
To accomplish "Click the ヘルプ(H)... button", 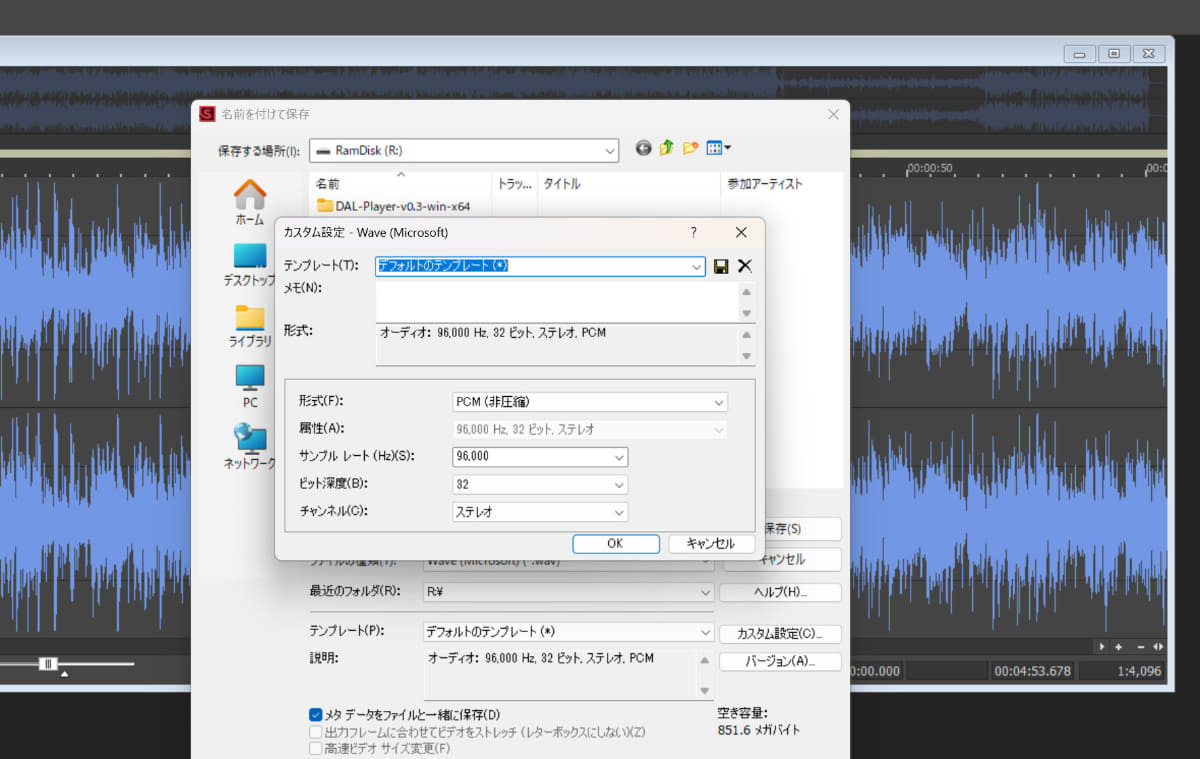I will pyautogui.click(x=781, y=592).
